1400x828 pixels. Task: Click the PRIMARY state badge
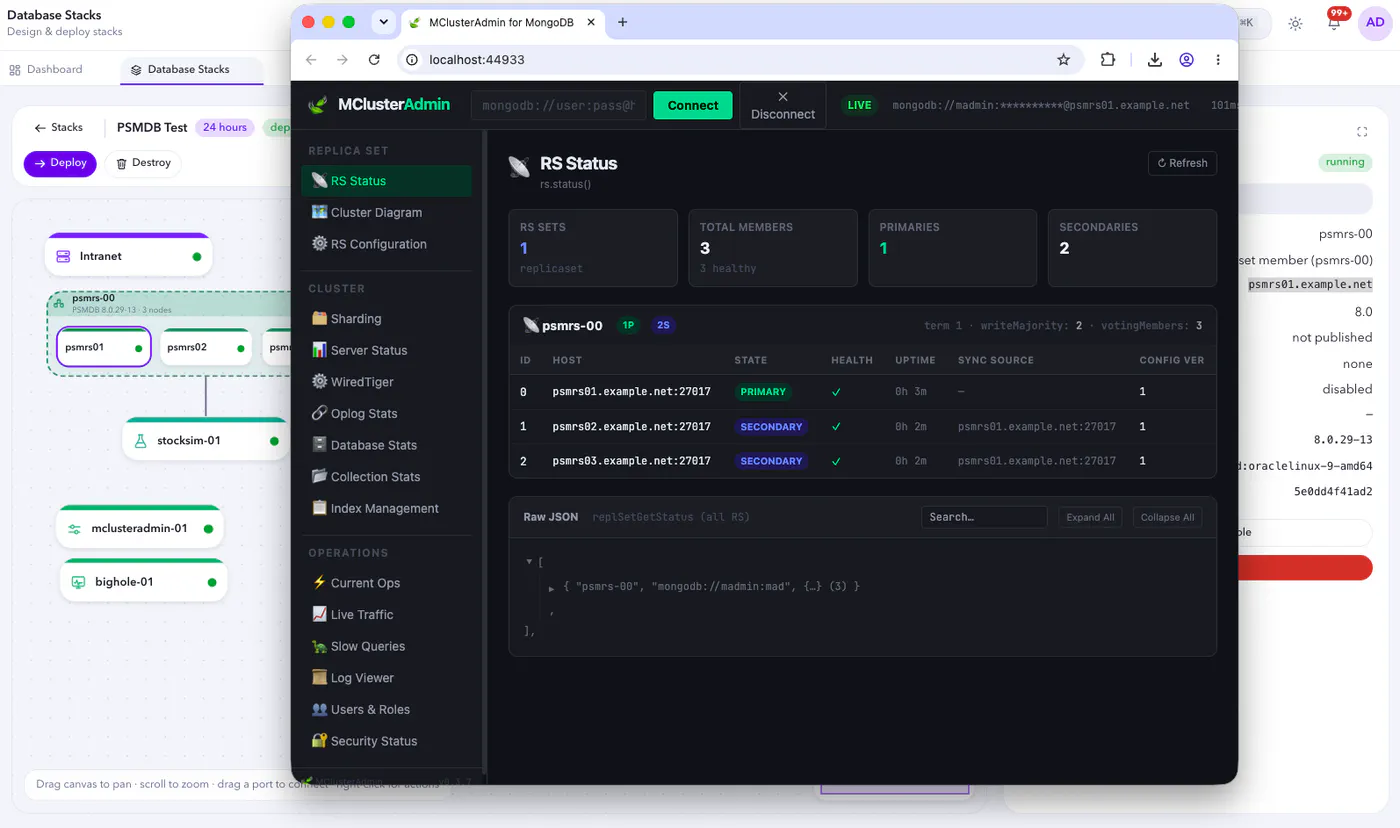coord(764,392)
